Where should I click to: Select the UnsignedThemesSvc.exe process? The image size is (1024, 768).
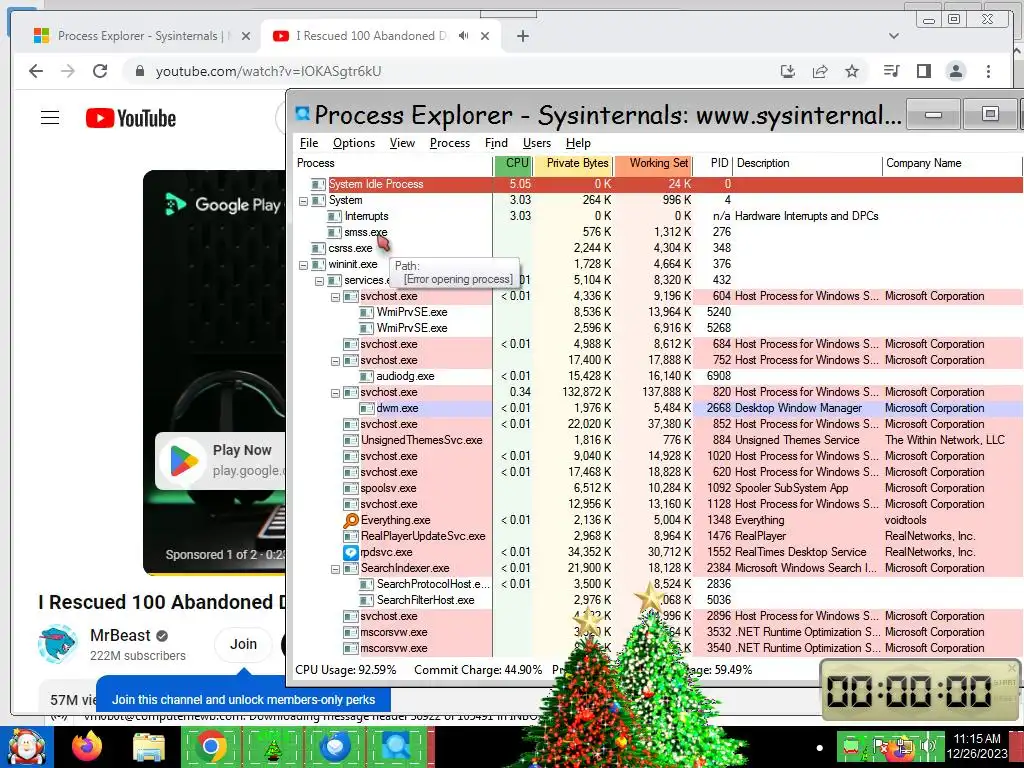coord(421,440)
